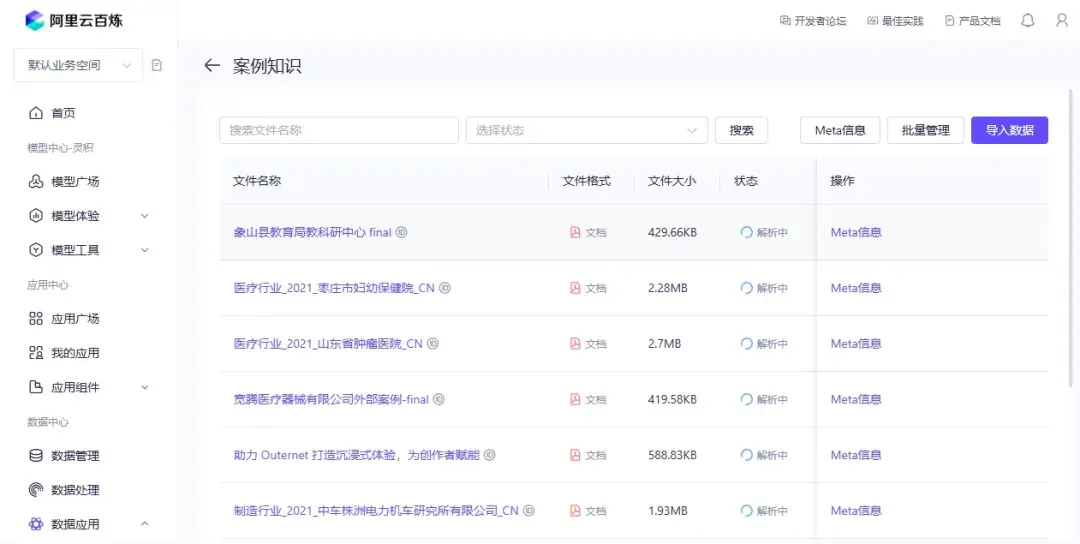Click the 数据应用 sidebar icon
The height and width of the screenshot is (544, 1080).
point(36,524)
